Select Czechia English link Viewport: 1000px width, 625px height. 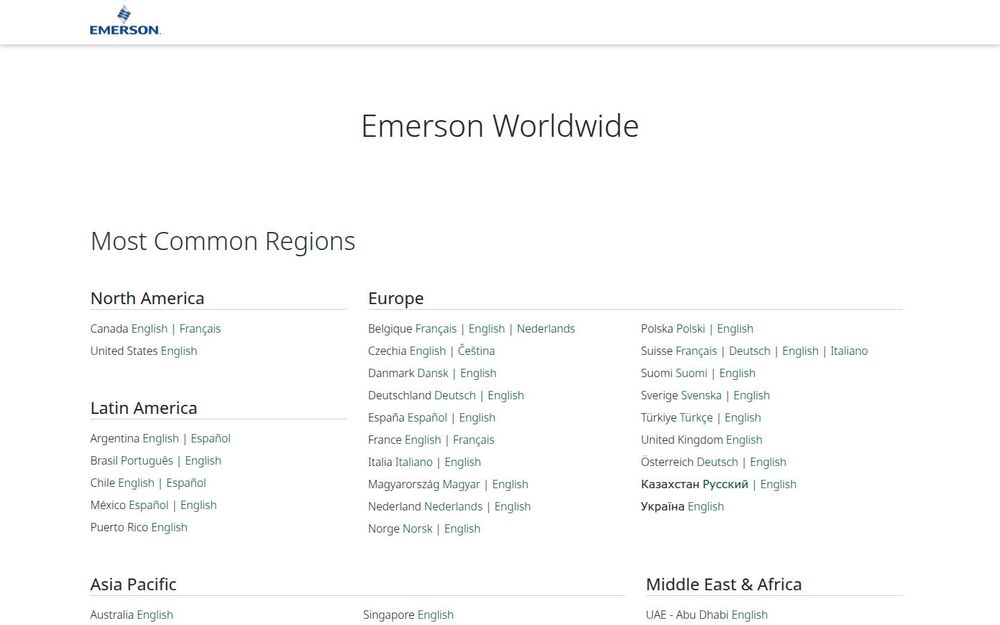[427, 351]
